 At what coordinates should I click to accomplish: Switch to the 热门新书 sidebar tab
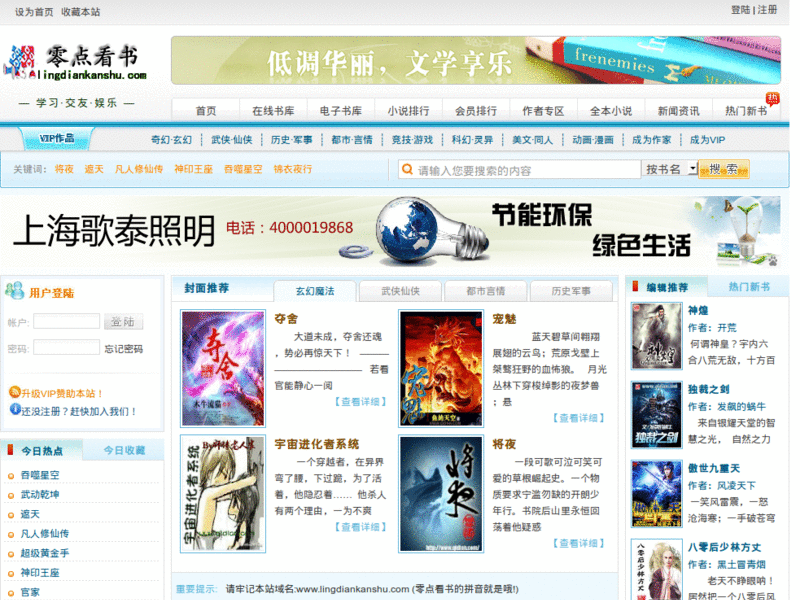(749, 287)
